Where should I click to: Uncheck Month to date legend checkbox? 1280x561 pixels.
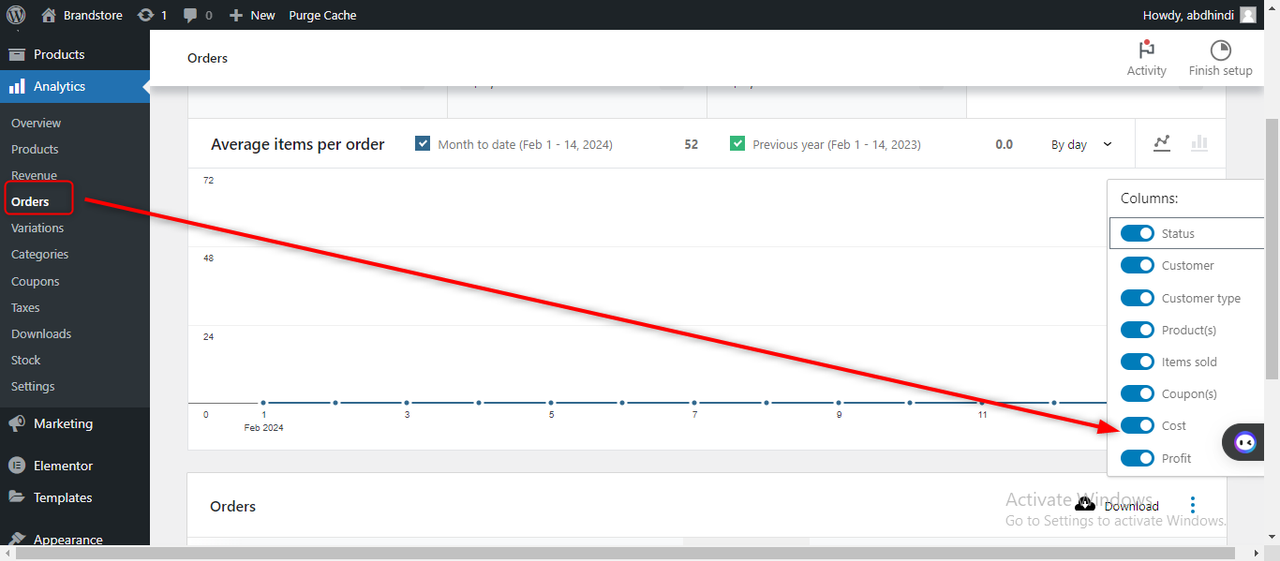coord(423,144)
